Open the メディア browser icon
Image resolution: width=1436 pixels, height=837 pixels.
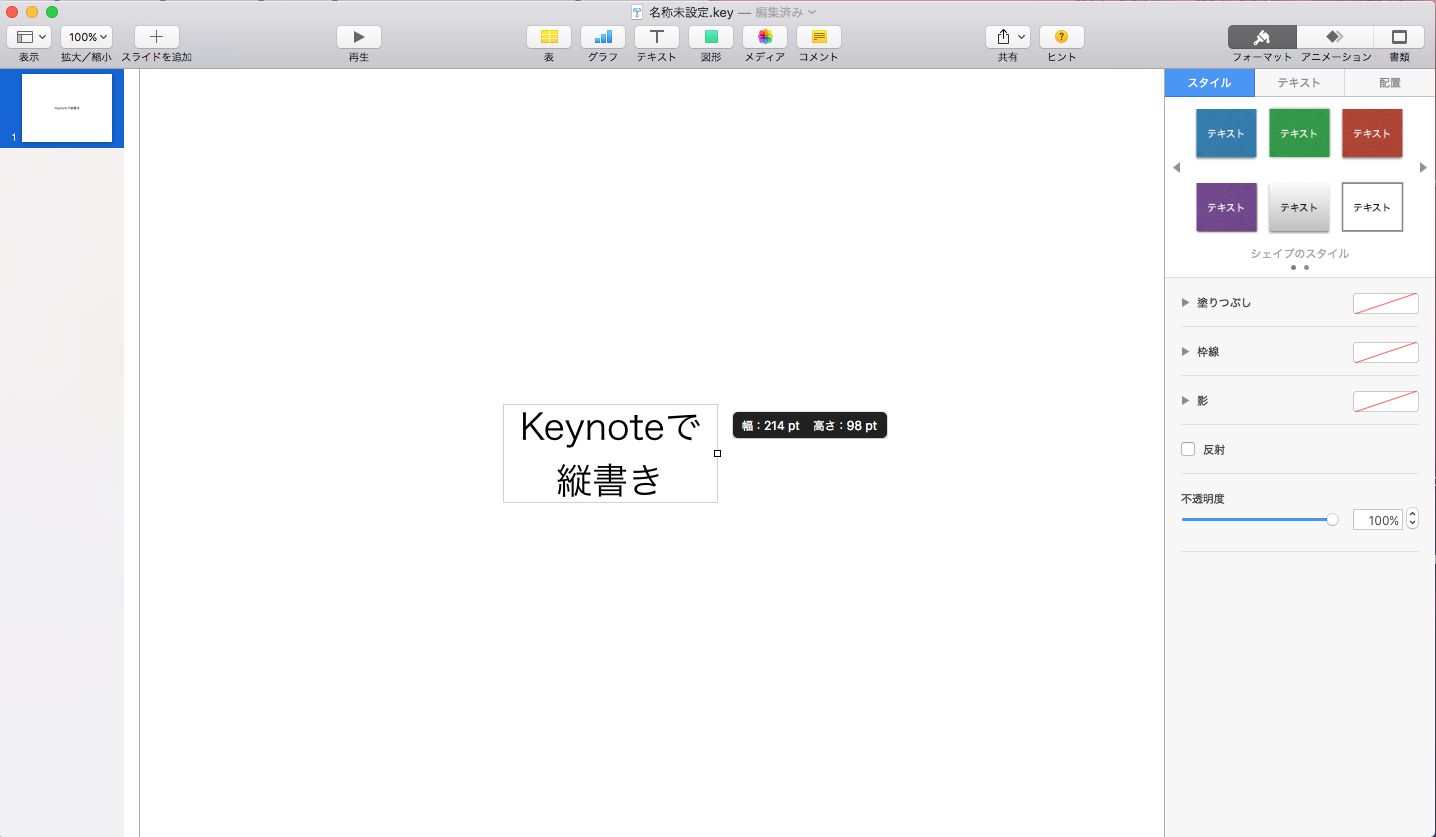(764, 36)
